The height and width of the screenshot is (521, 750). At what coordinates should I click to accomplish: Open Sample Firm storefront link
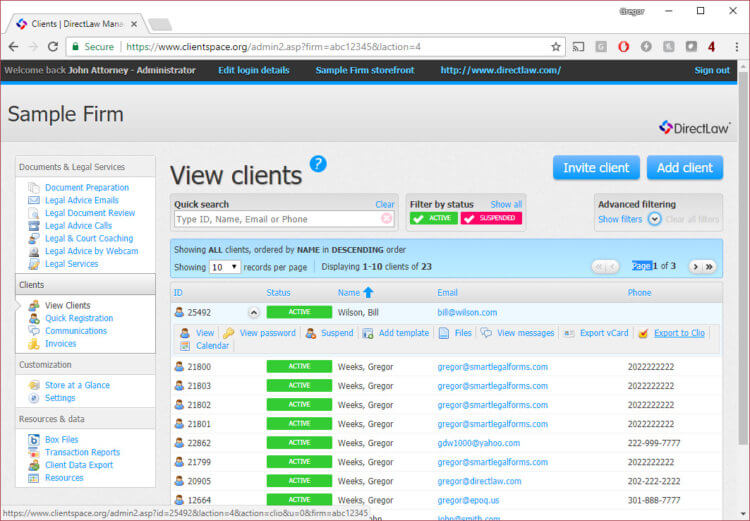[364, 70]
